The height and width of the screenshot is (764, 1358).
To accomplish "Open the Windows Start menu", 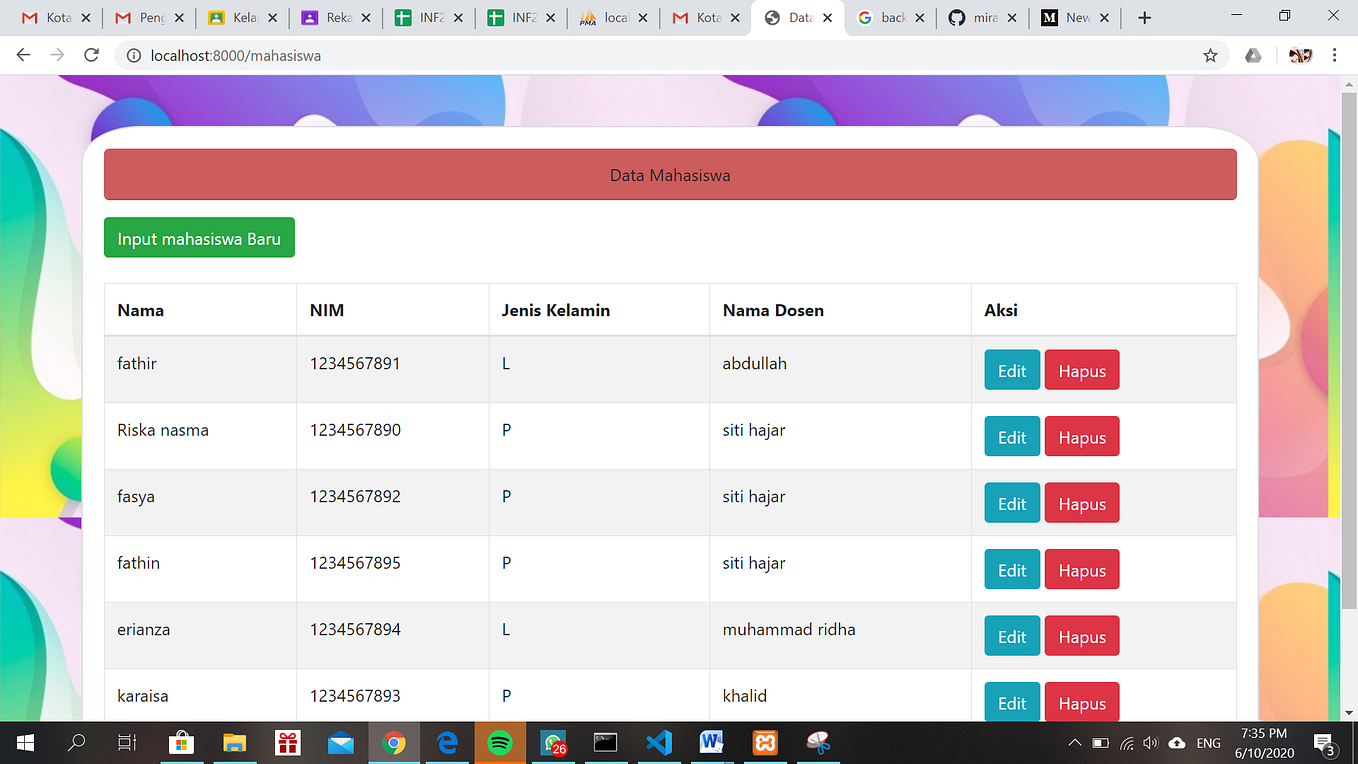I will click(23, 743).
